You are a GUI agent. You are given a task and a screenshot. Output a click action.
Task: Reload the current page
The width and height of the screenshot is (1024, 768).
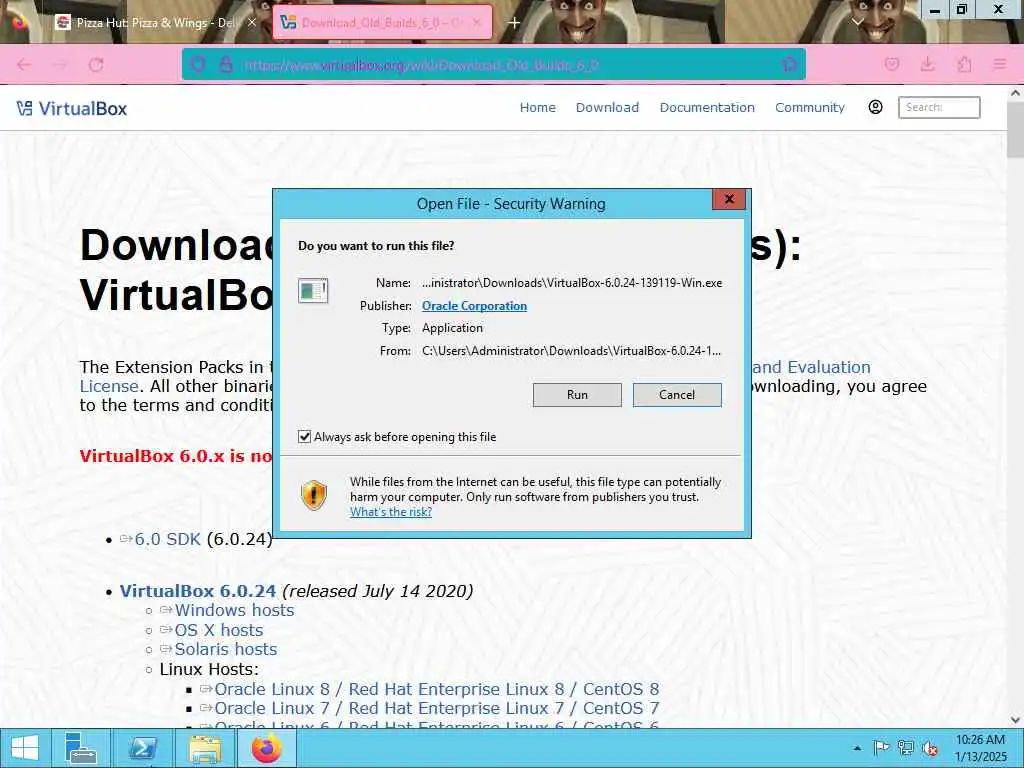coord(96,64)
